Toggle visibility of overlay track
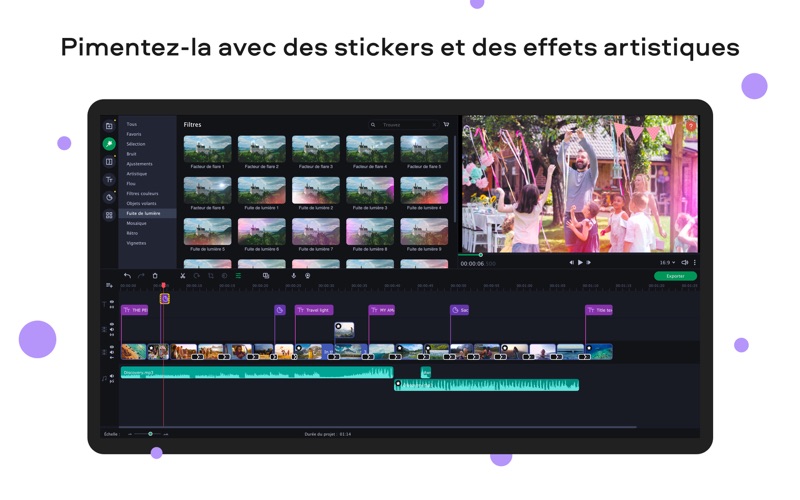 [x=112, y=324]
